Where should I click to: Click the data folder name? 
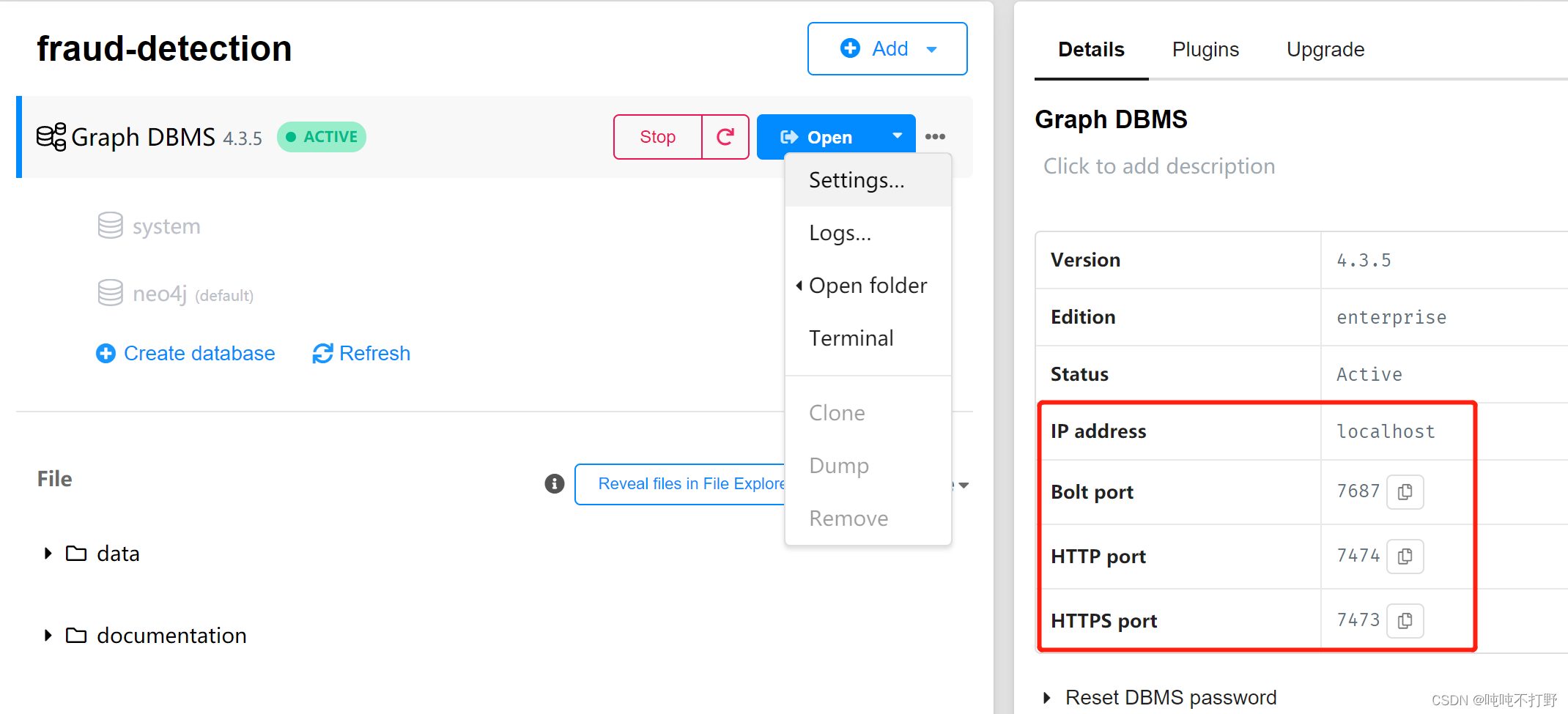[x=118, y=554]
